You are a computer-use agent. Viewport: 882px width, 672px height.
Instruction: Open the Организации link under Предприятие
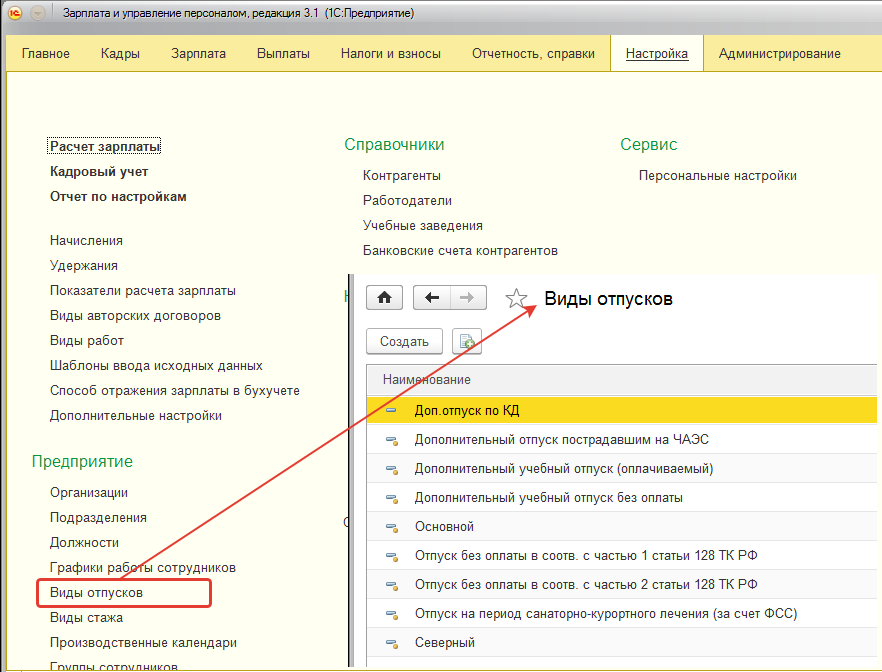pos(89,492)
